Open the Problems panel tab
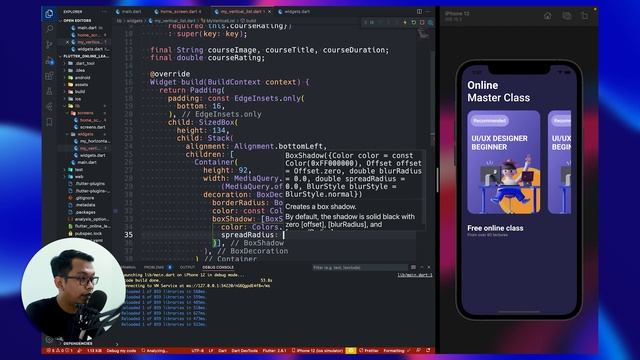640x360 pixels. (x=154, y=267)
